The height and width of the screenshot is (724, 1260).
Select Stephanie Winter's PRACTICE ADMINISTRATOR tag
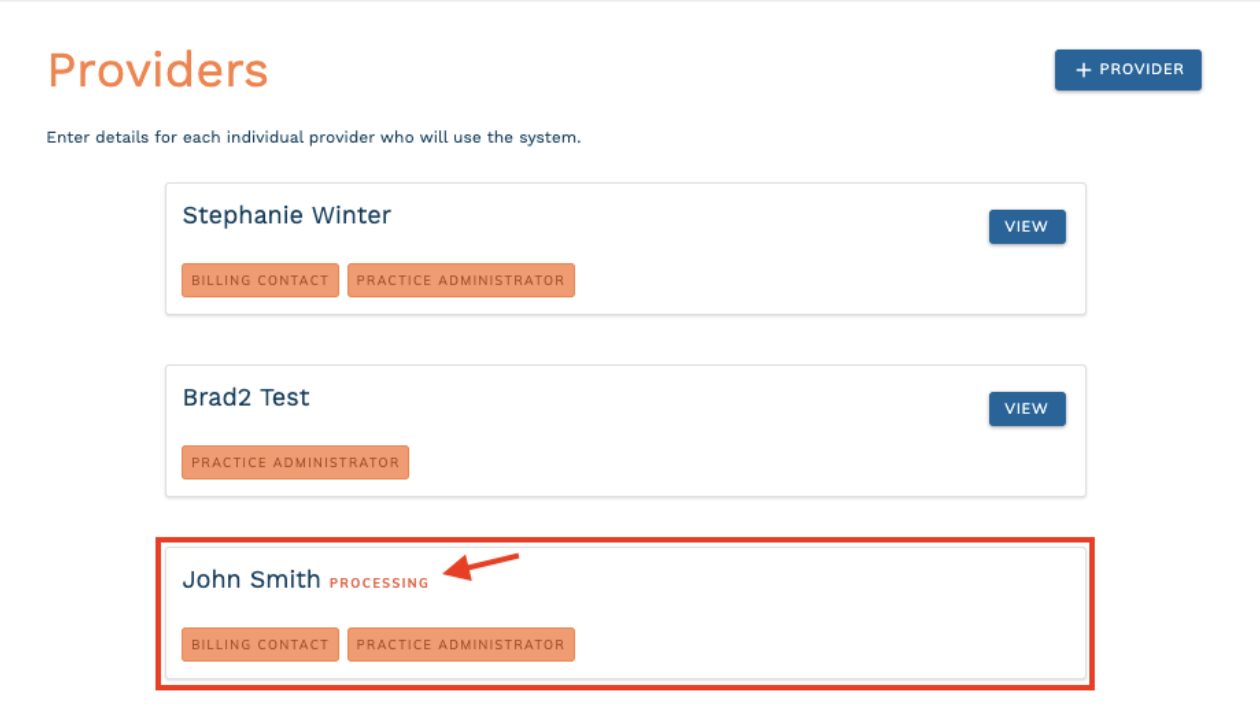(x=461, y=281)
